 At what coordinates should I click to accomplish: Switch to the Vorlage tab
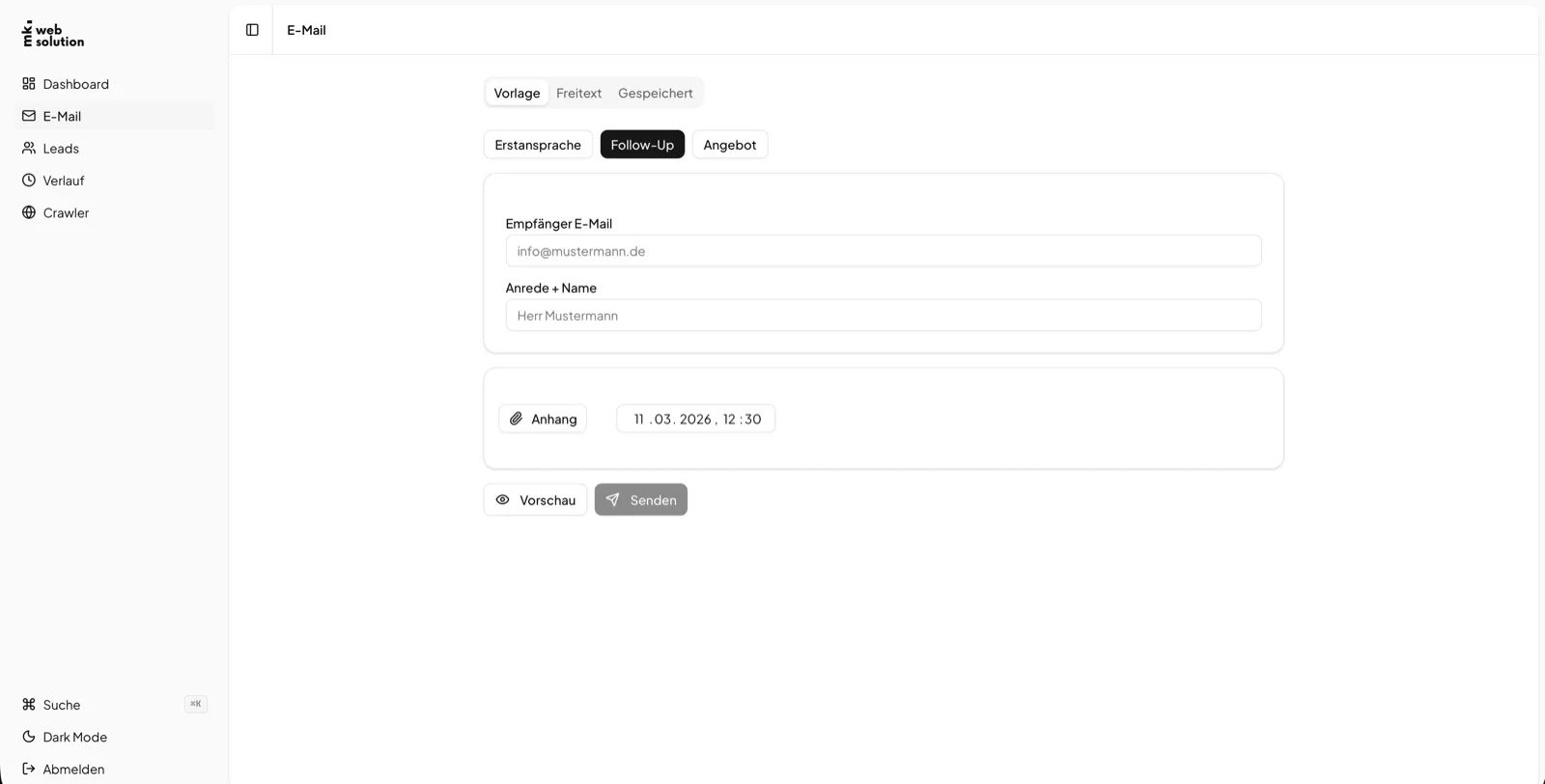(x=517, y=93)
